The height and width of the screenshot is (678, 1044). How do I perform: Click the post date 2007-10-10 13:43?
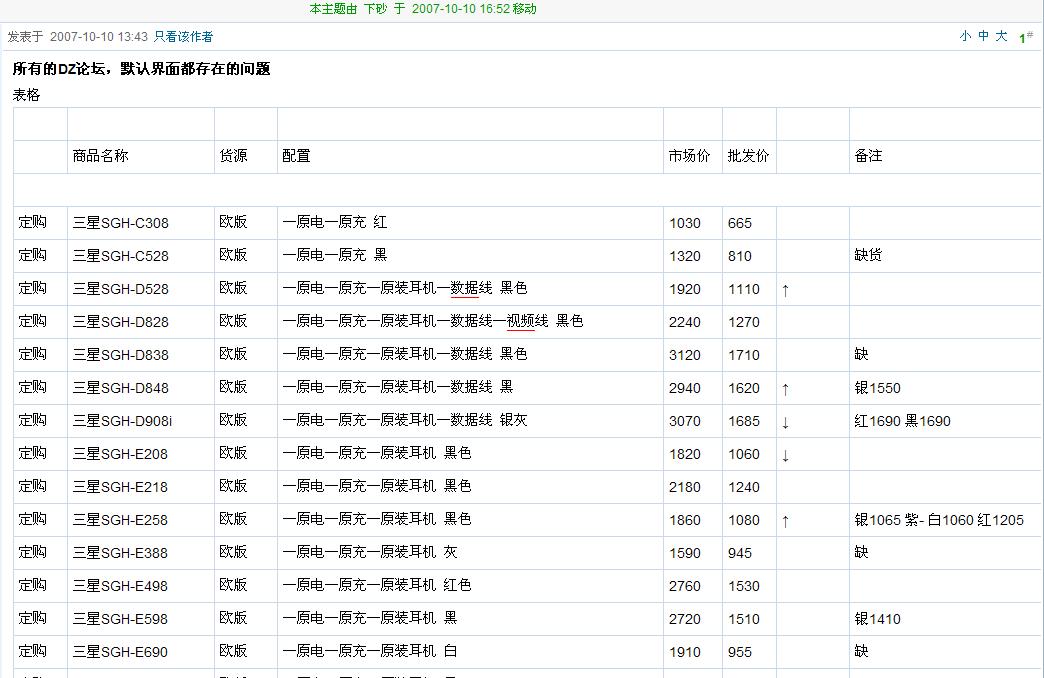pos(99,37)
